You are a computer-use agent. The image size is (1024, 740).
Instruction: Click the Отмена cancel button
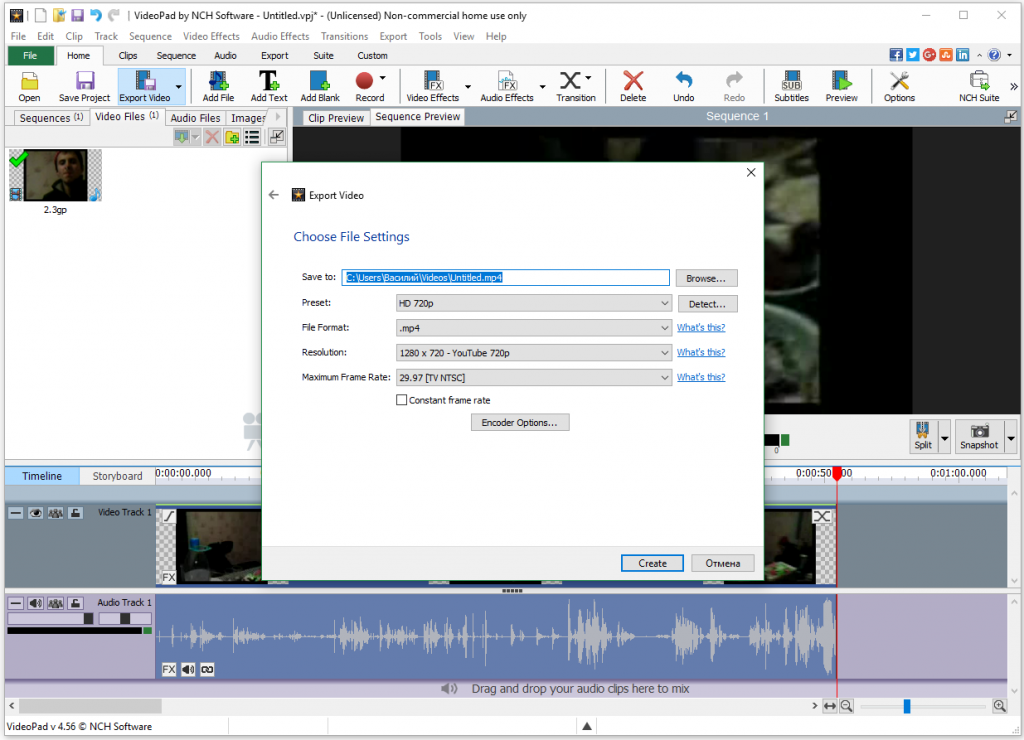tap(723, 563)
